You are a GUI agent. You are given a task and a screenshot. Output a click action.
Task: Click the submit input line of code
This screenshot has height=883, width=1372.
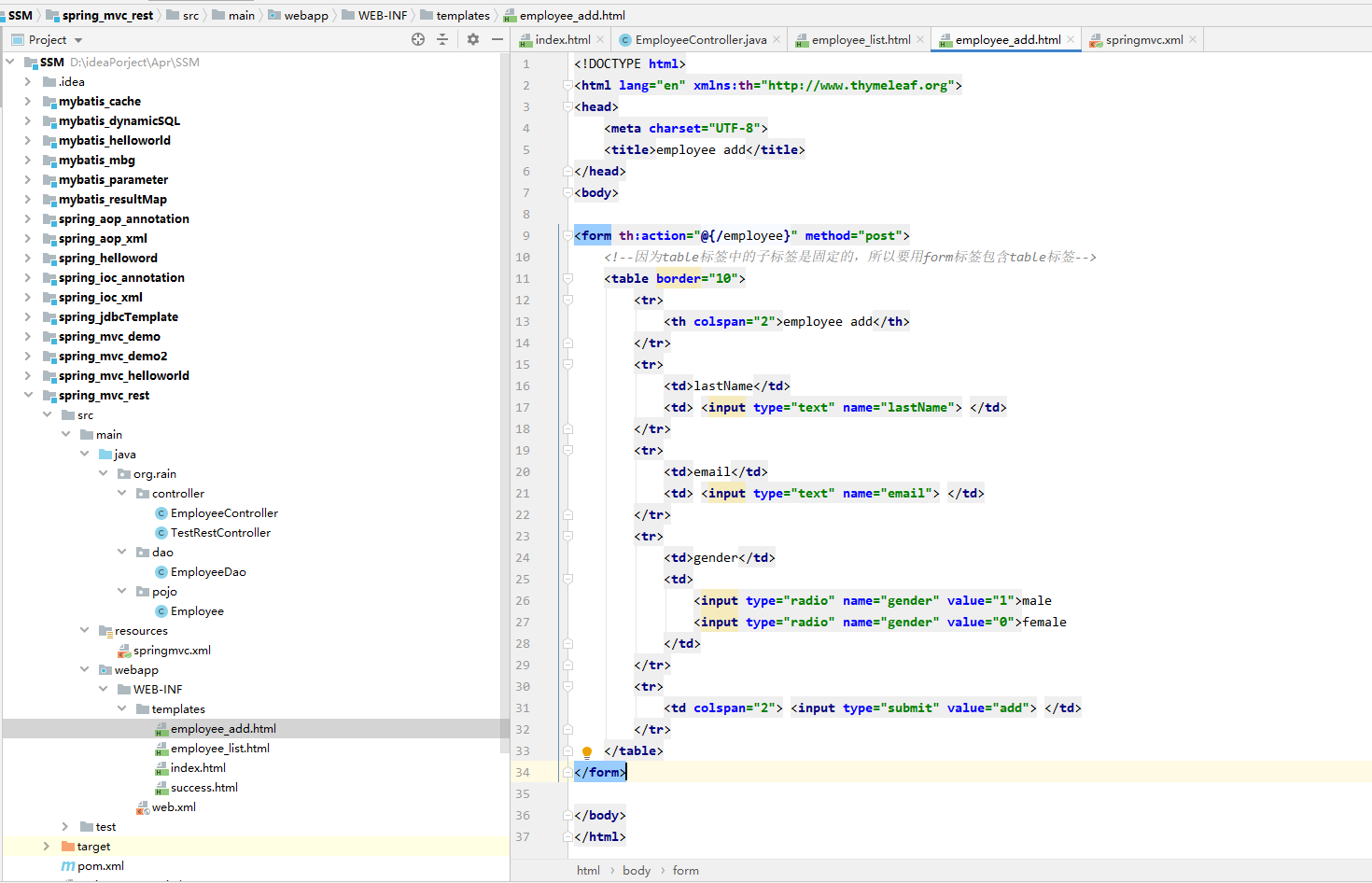point(873,708)
